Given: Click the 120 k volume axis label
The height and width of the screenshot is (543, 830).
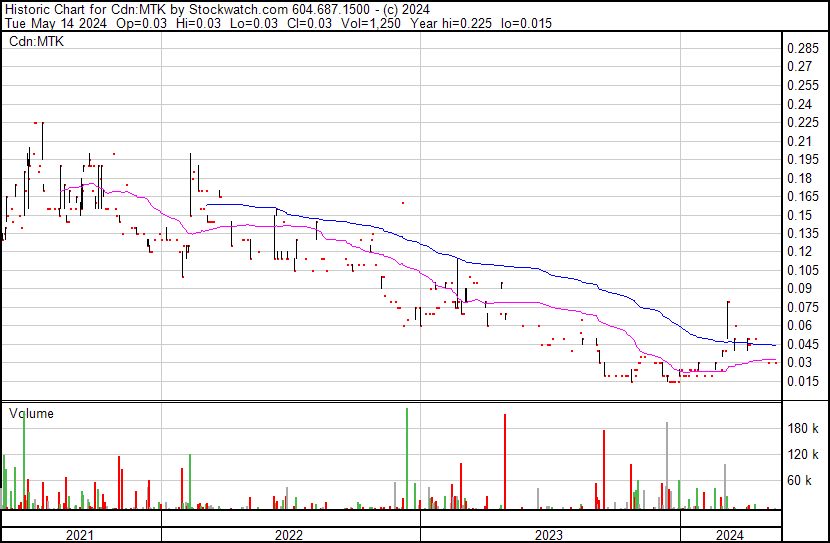Looking at the screenshot, I should (802, 454).
